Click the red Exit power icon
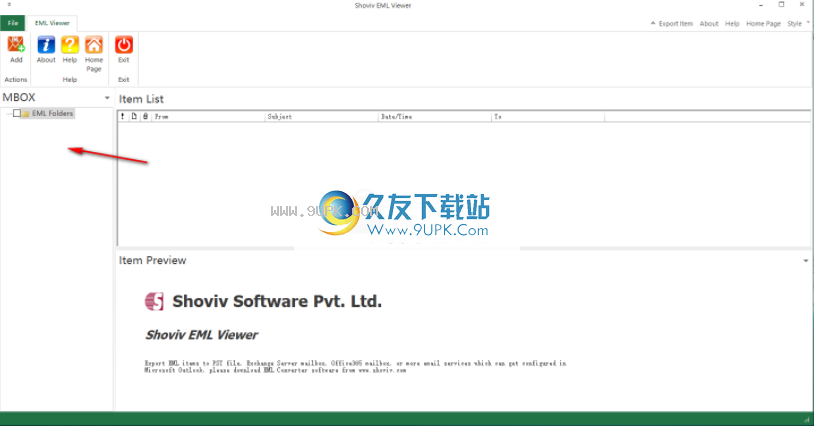 point(124,45)
